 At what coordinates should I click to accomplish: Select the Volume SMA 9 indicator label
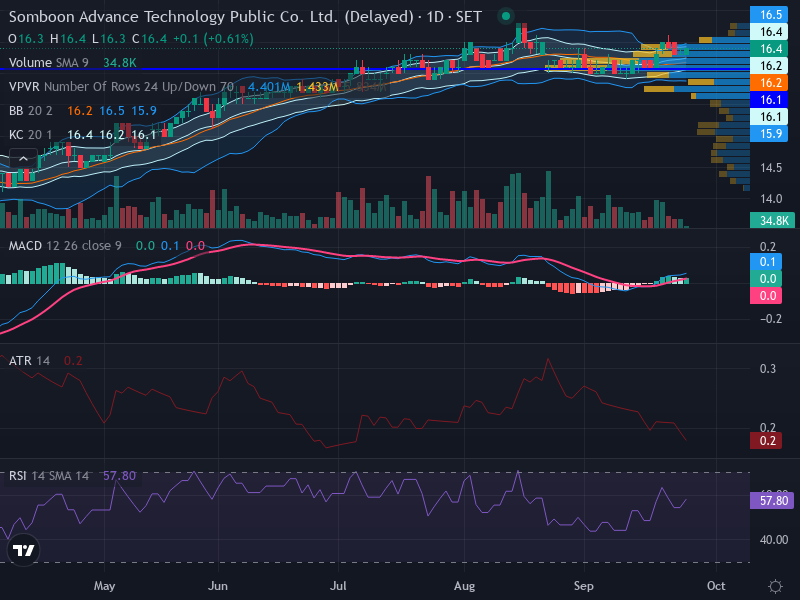point(48,63)
